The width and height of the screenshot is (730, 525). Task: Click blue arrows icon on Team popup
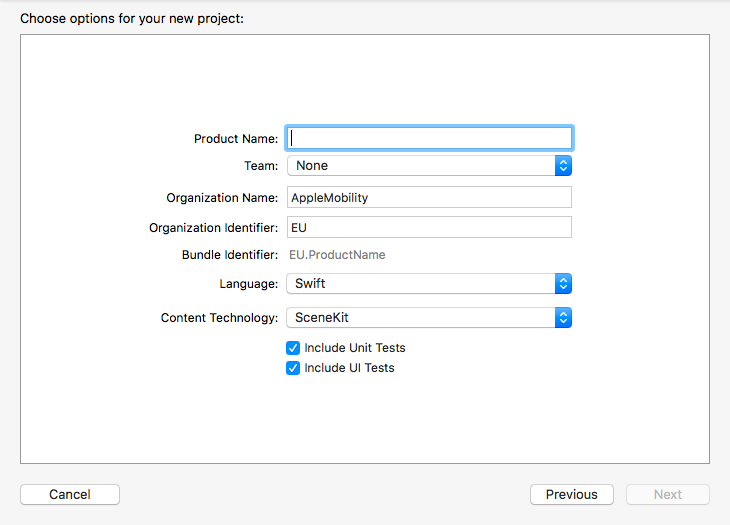tap(563, 166)
